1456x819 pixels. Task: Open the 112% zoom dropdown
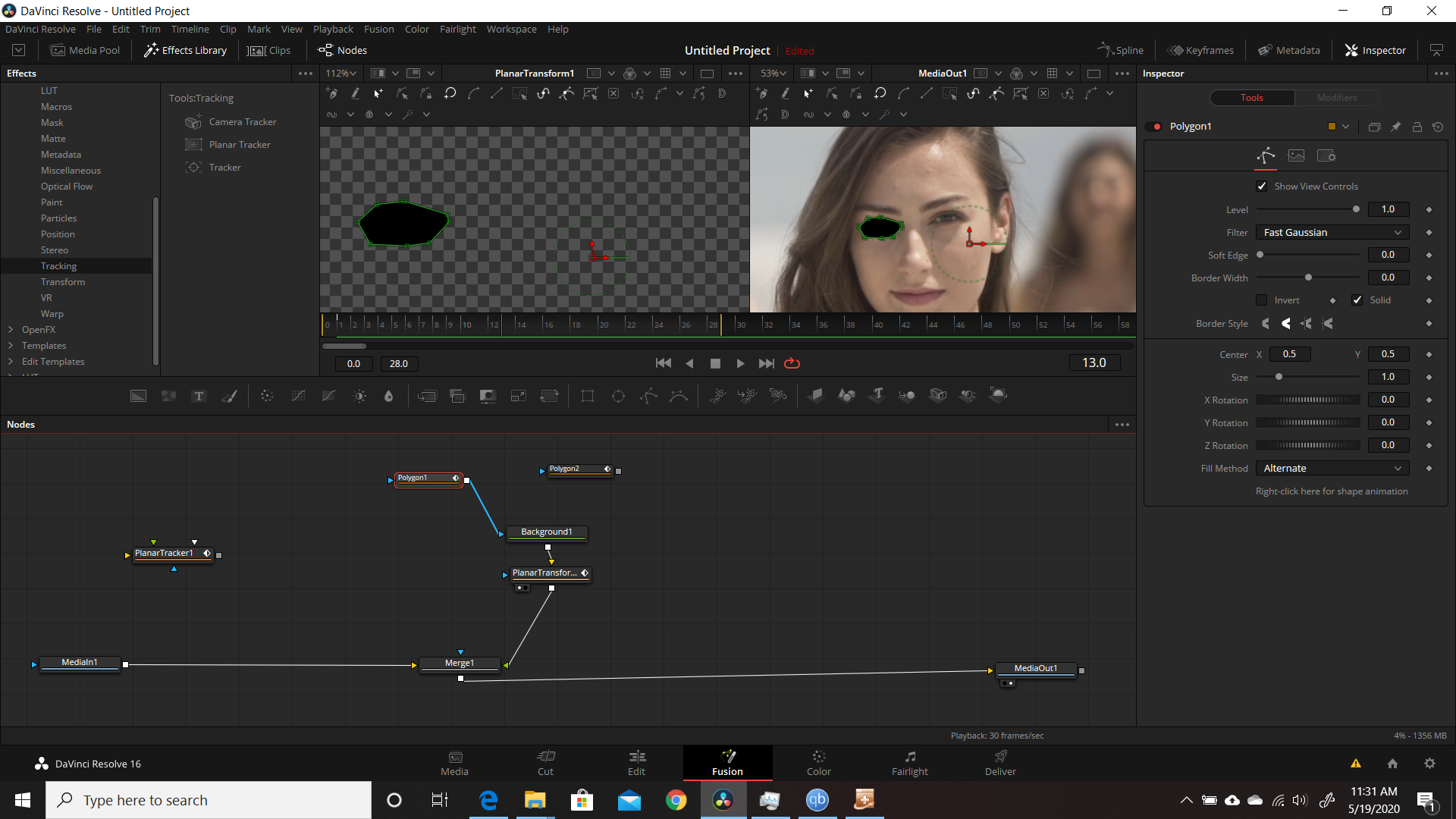(341, 74)
